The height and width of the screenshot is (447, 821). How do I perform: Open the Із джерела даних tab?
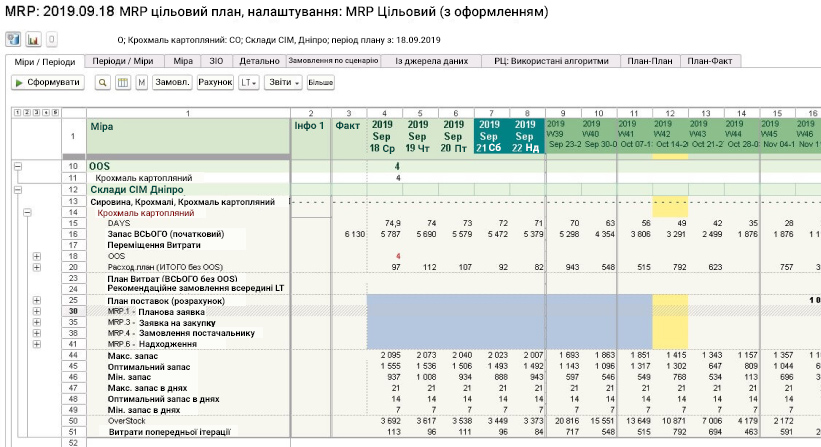tap(431, 61)
